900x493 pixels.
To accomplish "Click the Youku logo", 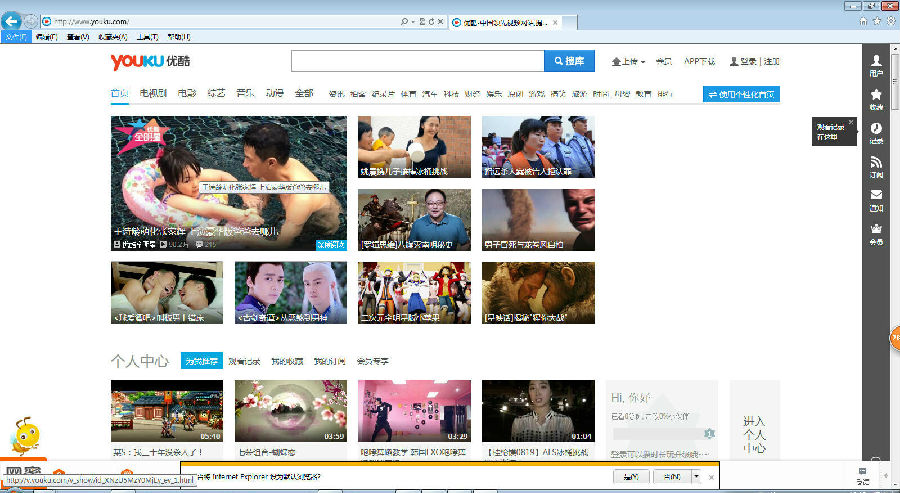I will click(x=147, y=62).
